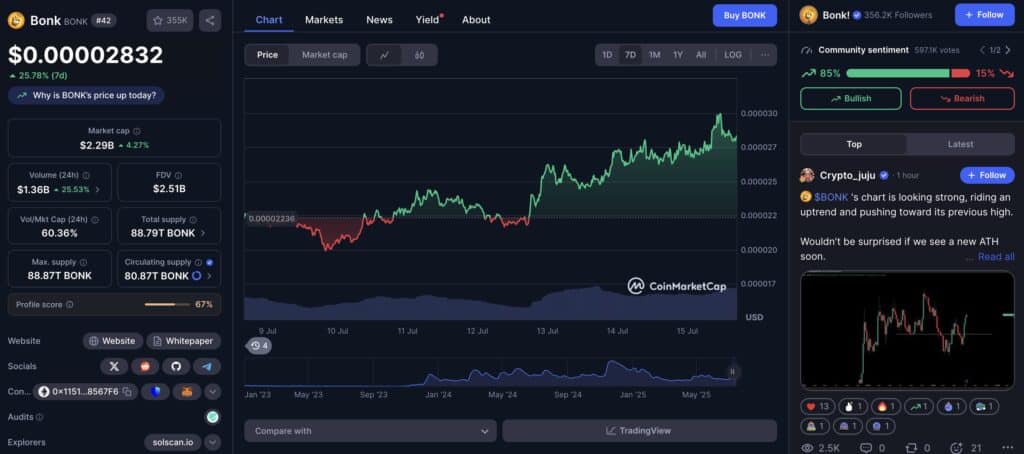Image resolution: width=1024 pixels, height=454 pixels.
Task: Set chart range to 7D
Action: (630, 55)
